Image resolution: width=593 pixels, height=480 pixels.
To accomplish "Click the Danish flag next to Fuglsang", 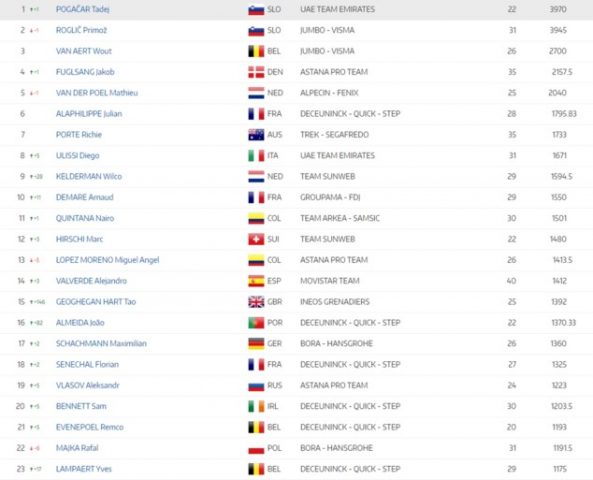I will coord(256,72).
